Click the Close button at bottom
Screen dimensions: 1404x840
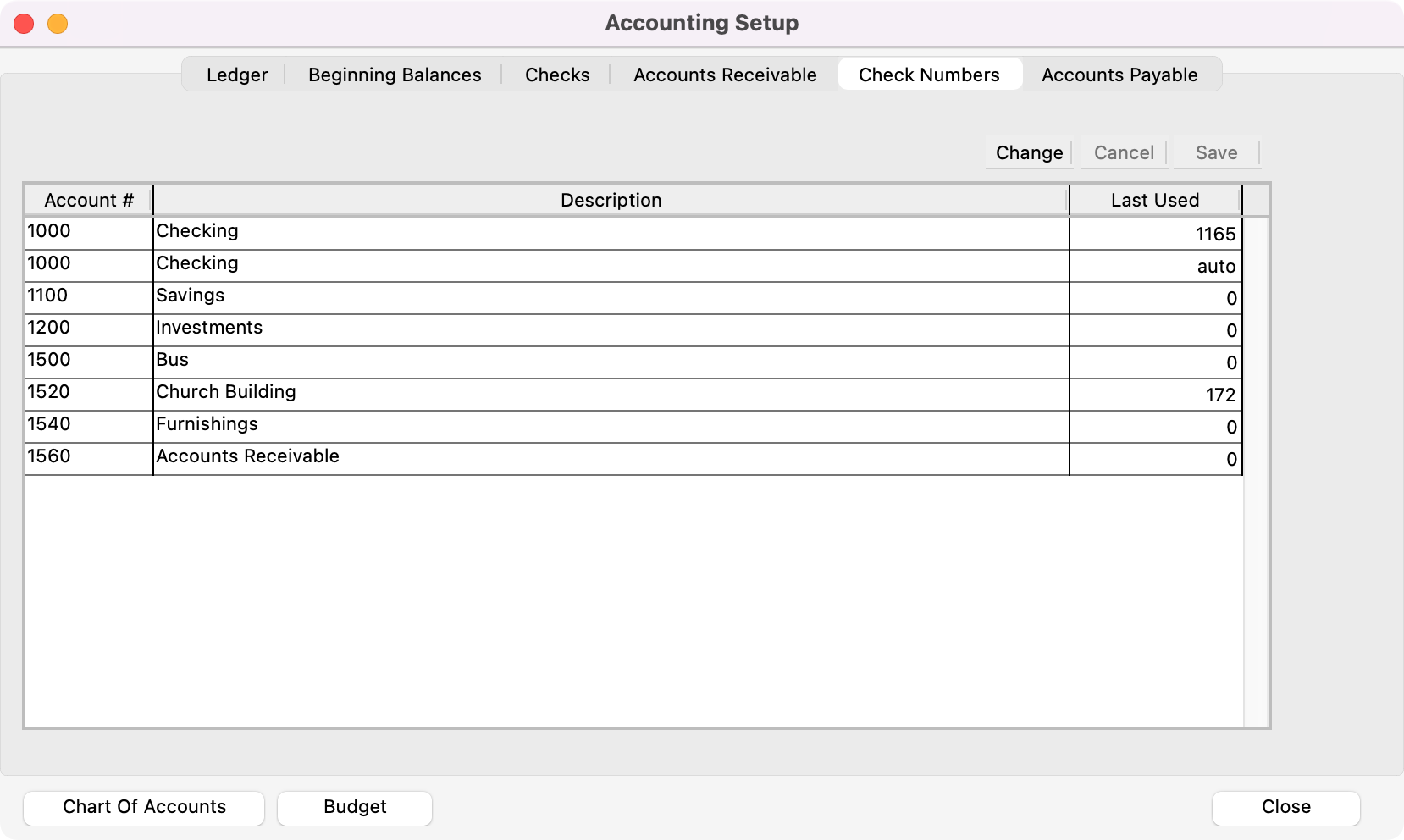[x=1285, y=807]
